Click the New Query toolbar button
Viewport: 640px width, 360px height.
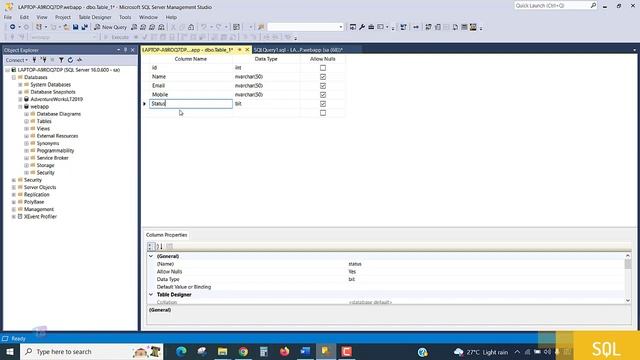tap(110, 27)
